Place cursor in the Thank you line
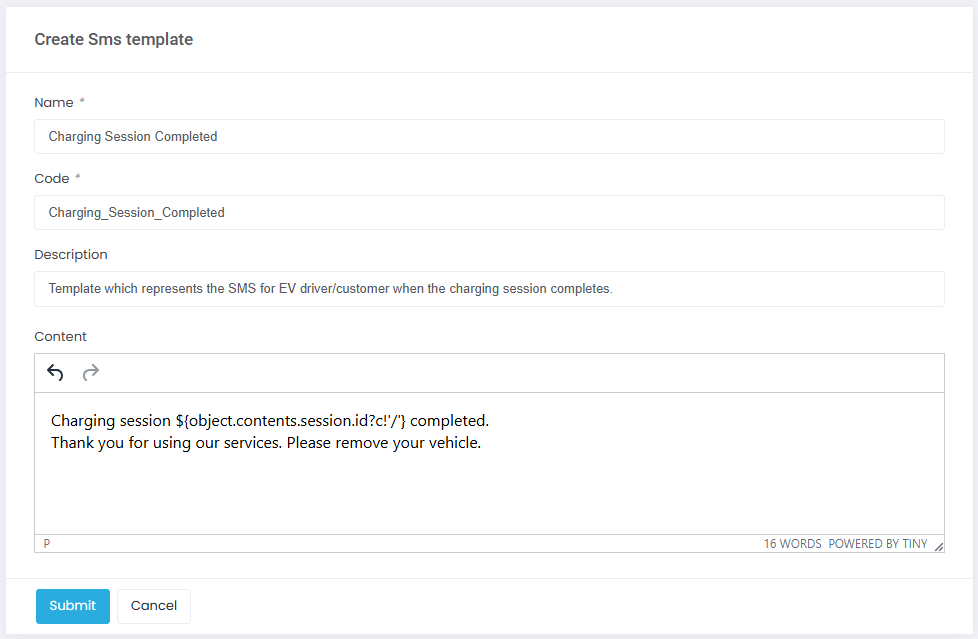Screen dimensions: 978x639 [x=266, y=443]
